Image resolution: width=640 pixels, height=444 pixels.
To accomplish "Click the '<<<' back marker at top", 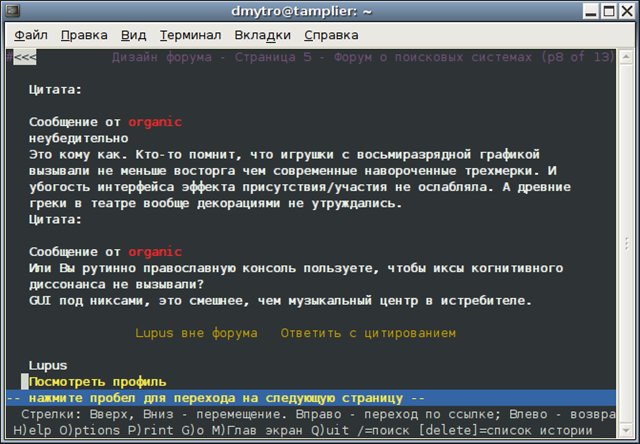I will coord(24,57).
